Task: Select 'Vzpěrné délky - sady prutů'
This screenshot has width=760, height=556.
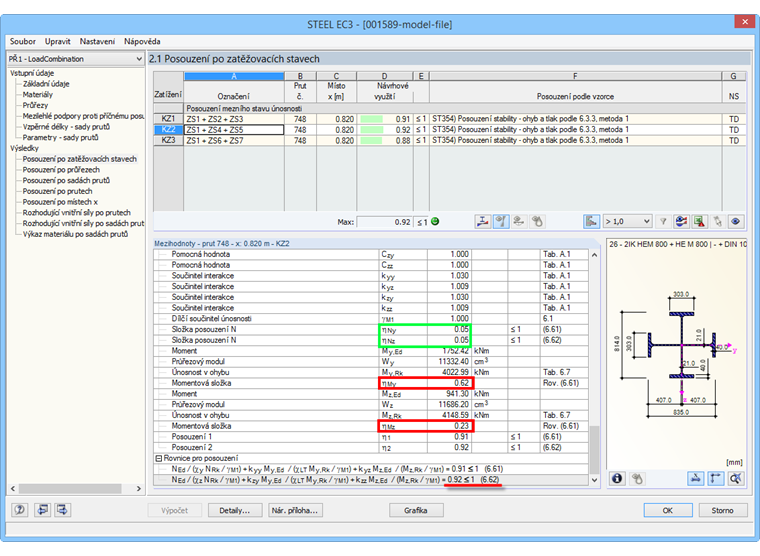Action: (x=66, y=127)
